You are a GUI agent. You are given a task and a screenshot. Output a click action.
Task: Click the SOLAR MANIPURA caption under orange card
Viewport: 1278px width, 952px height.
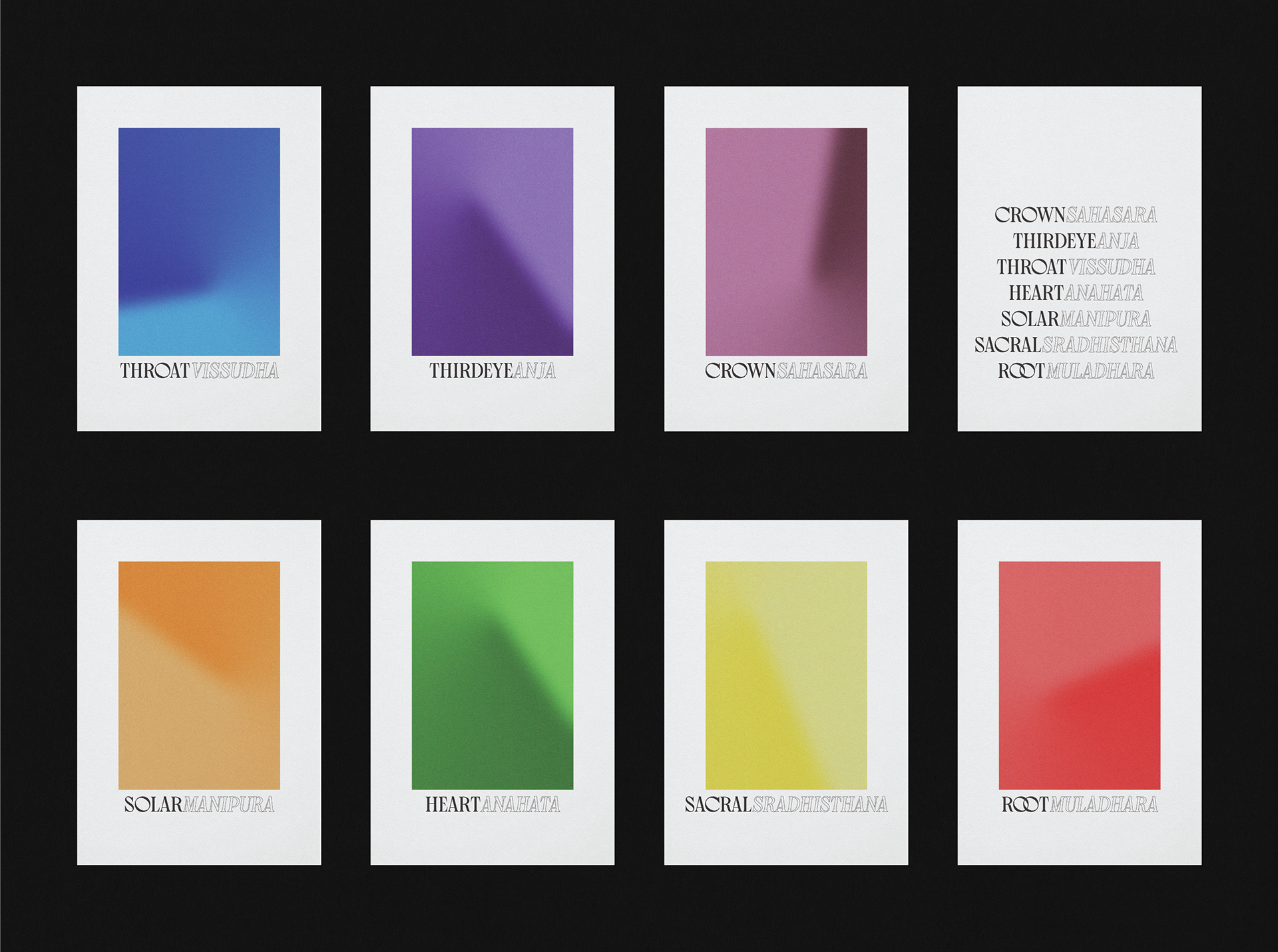(x=199, y=805)
